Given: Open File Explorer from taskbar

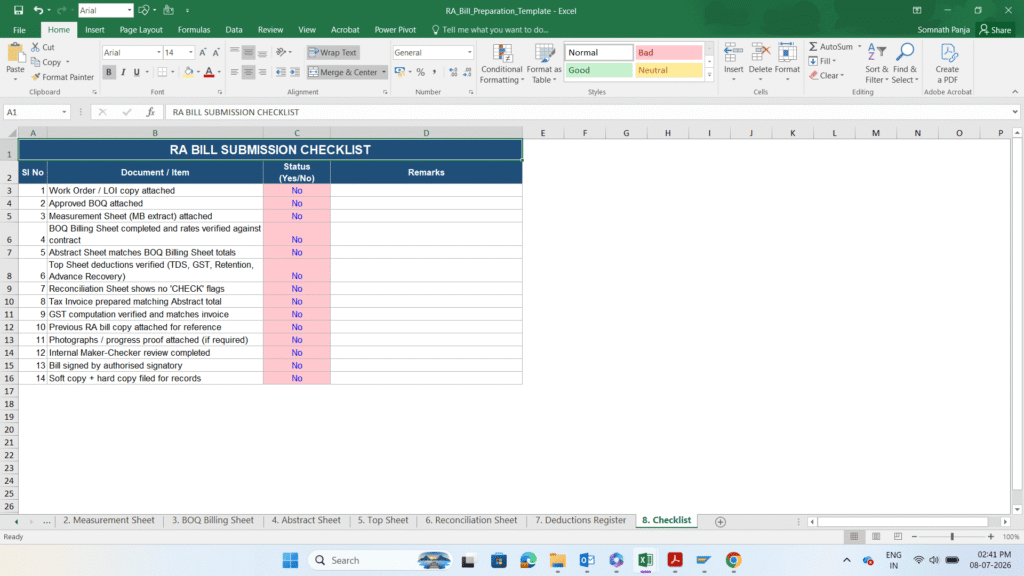Looking at the screenshot, I should click(557, 560).
